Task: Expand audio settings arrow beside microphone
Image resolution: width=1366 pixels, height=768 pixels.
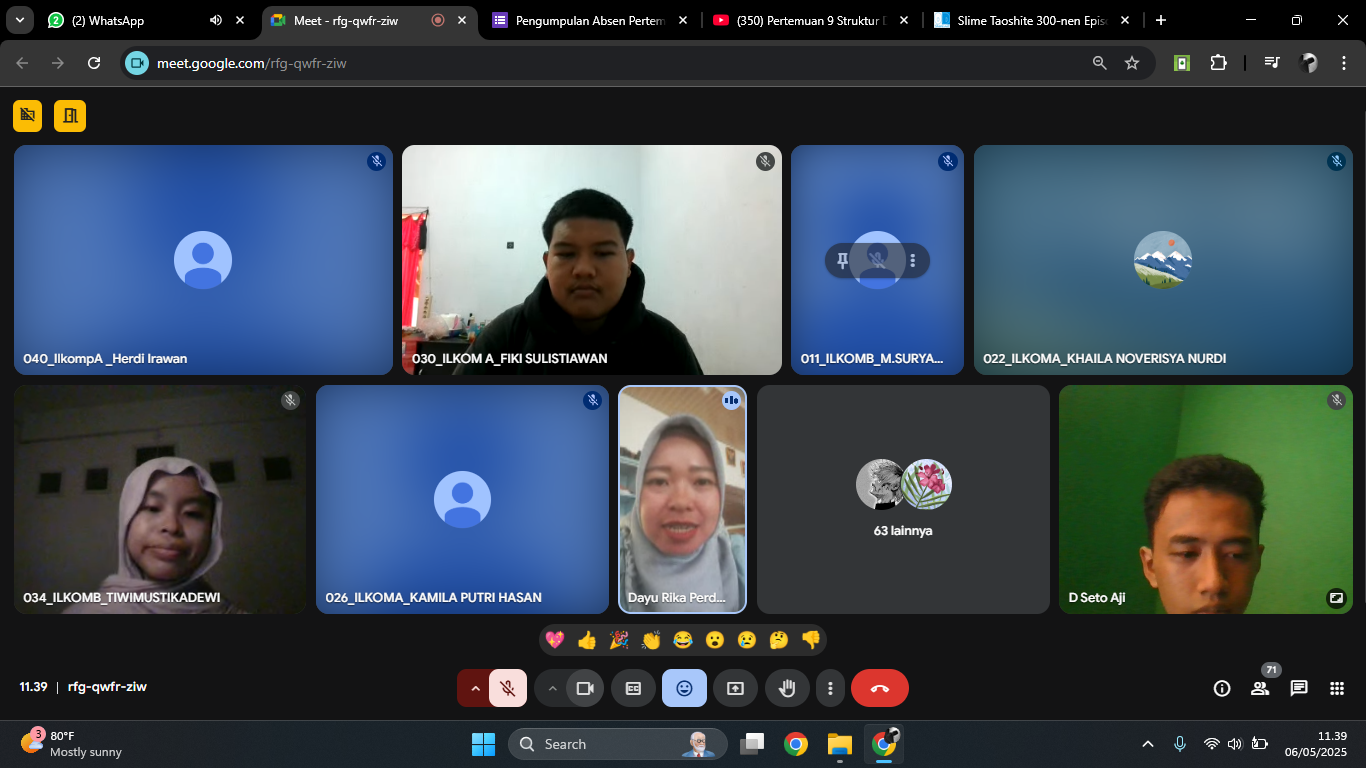Action: click(x=475, y=688)
